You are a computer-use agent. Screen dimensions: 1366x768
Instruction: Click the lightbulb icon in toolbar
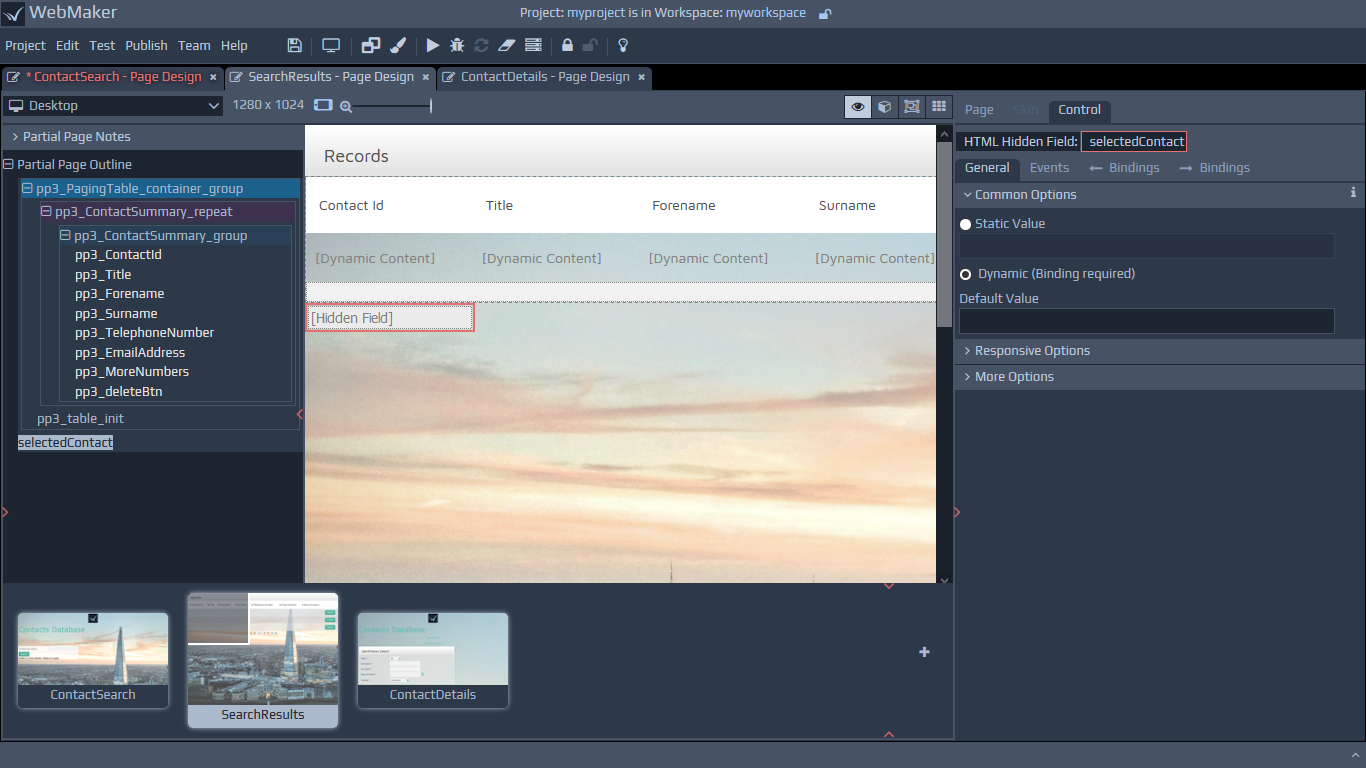click(623, 45)
